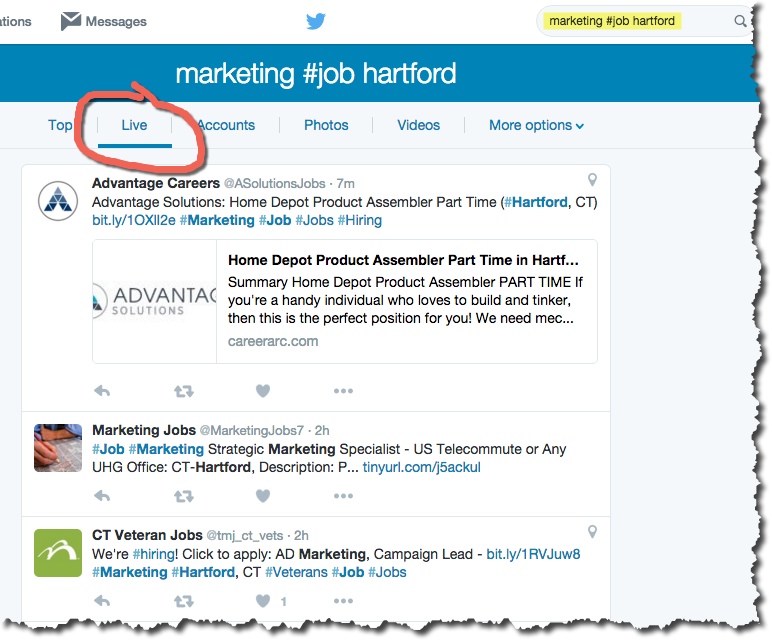Open Home Depot Product Assembler link card
This screenshot has height=640, width=772.
coord(345,301)
